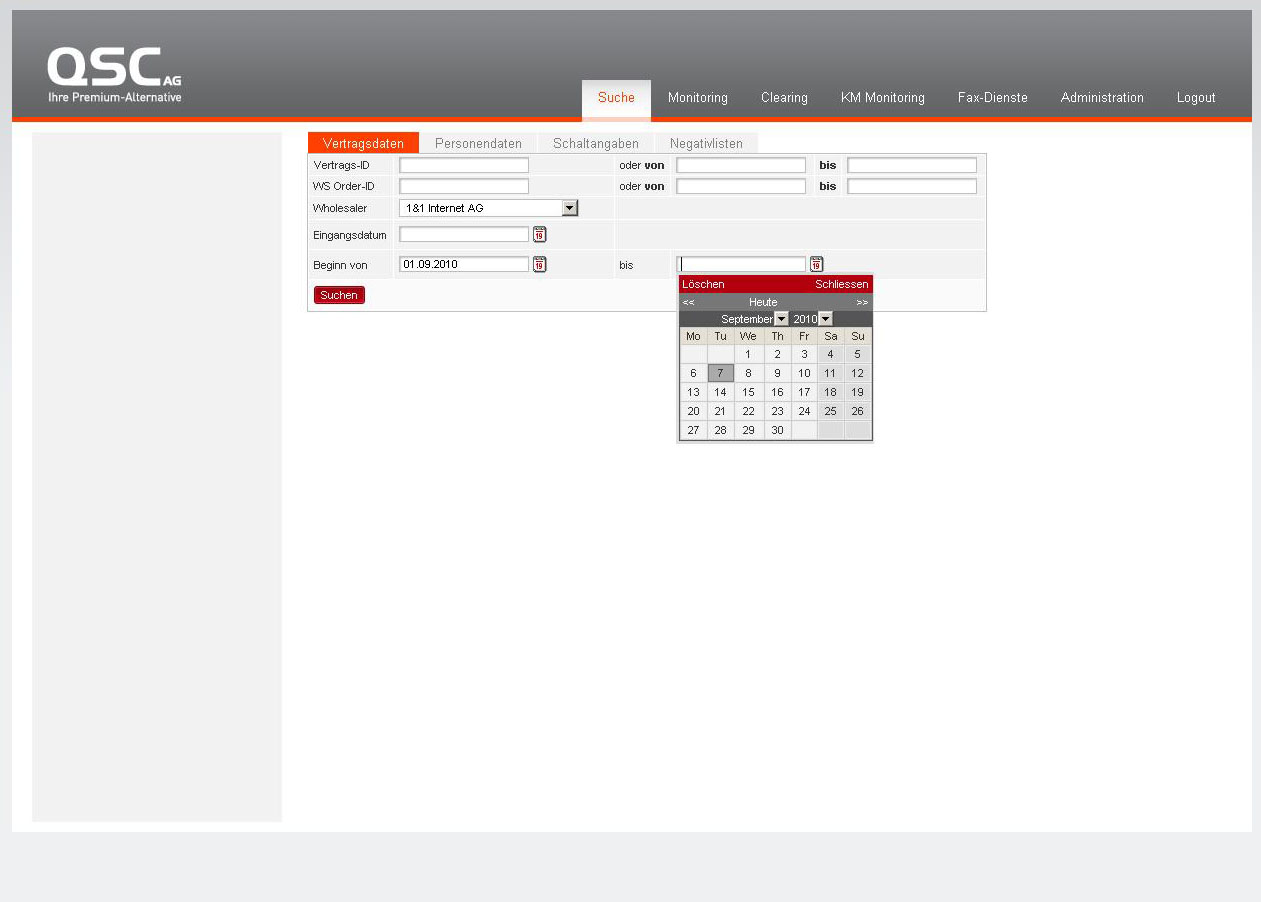Open the KM Monitoring menu item
The height and width of the screenshot is (902, 1261).
click(x=883, y=98)
